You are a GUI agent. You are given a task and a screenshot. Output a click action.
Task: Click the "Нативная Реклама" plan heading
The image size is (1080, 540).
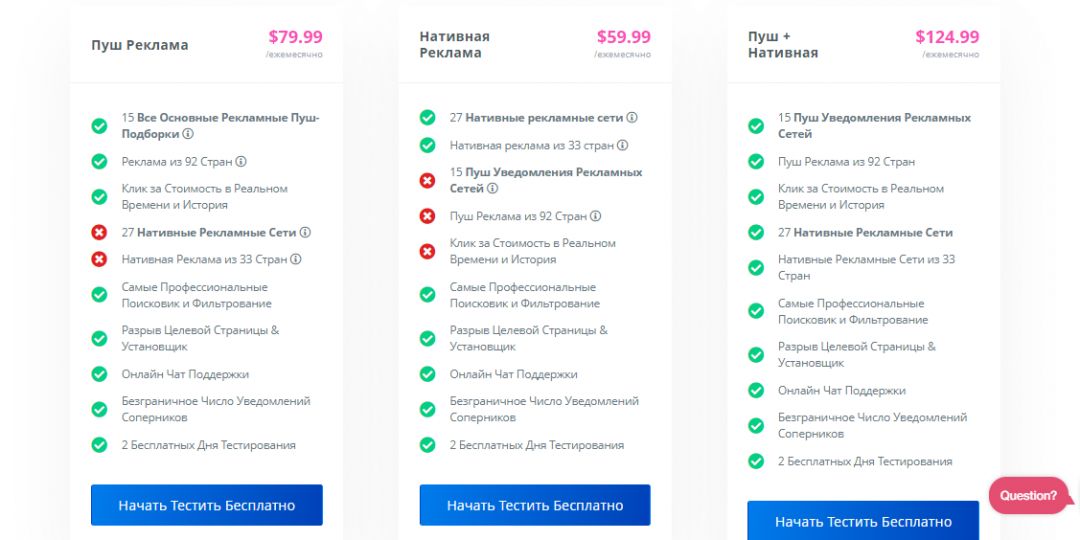455,45
